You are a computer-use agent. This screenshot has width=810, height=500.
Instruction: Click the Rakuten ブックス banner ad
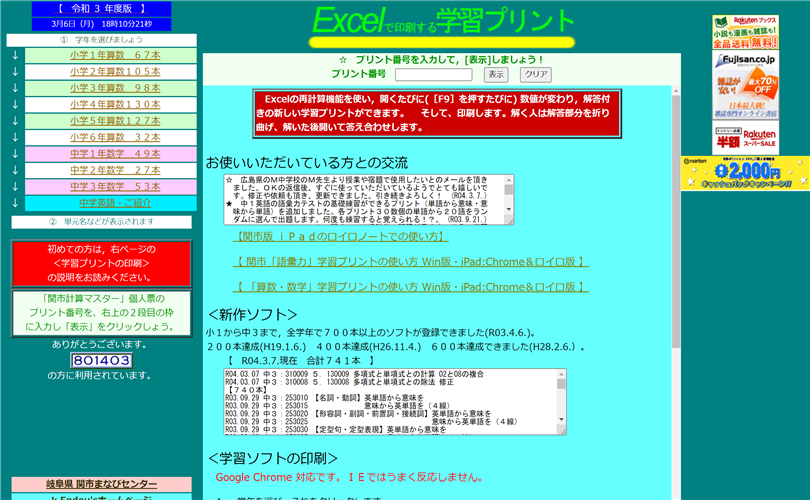(745, 32)
